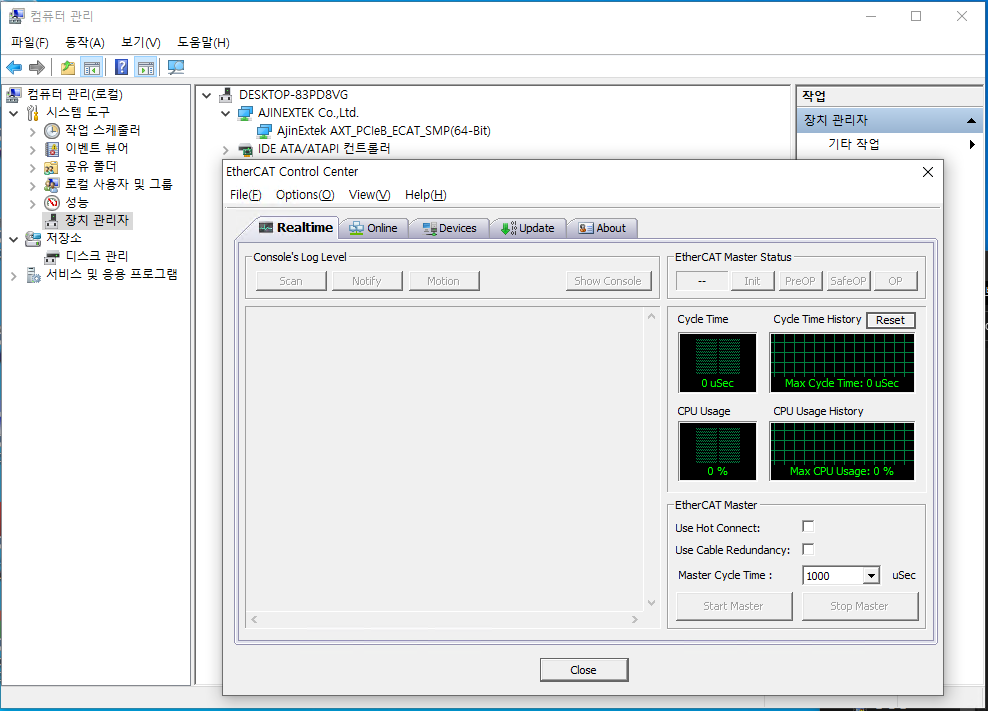Click the Notify log level button
The width and height of the screenshot is (988, 711).
pyautogui.click(x=367, y=281)
